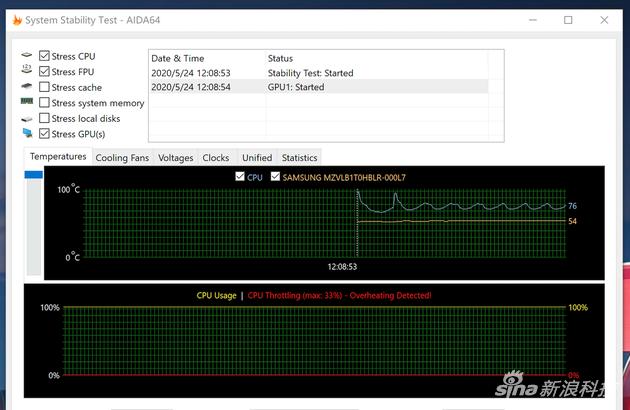The width and height of the screenshot is (630, 410).
Task: Click the red 'CPU Throttling - Overheating Detected!' label
Action: click(340, 295)
